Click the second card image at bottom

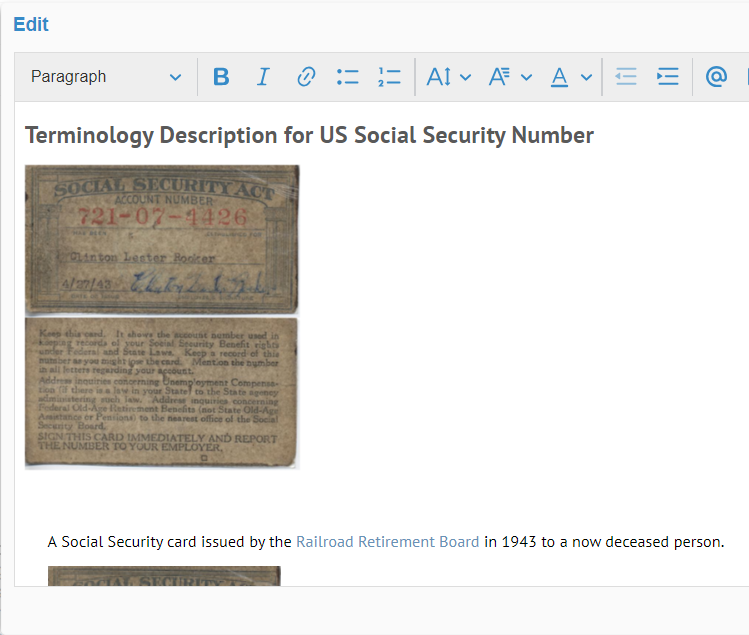[164, 576]
